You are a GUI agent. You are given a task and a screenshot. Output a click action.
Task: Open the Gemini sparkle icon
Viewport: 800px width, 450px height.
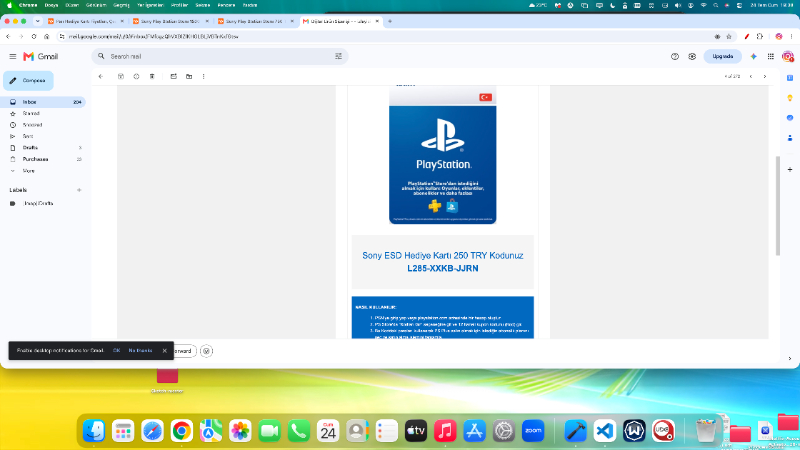(x=754, y=57)
